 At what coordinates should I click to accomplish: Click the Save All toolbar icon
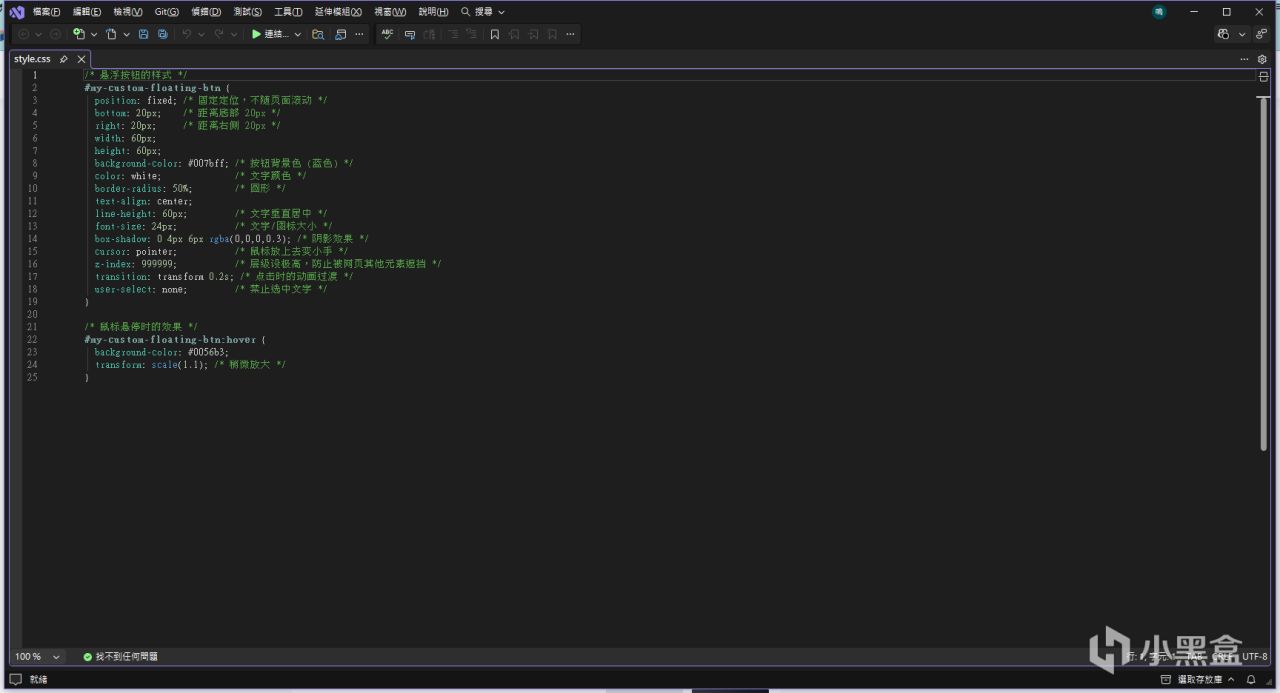coord(162,34)
